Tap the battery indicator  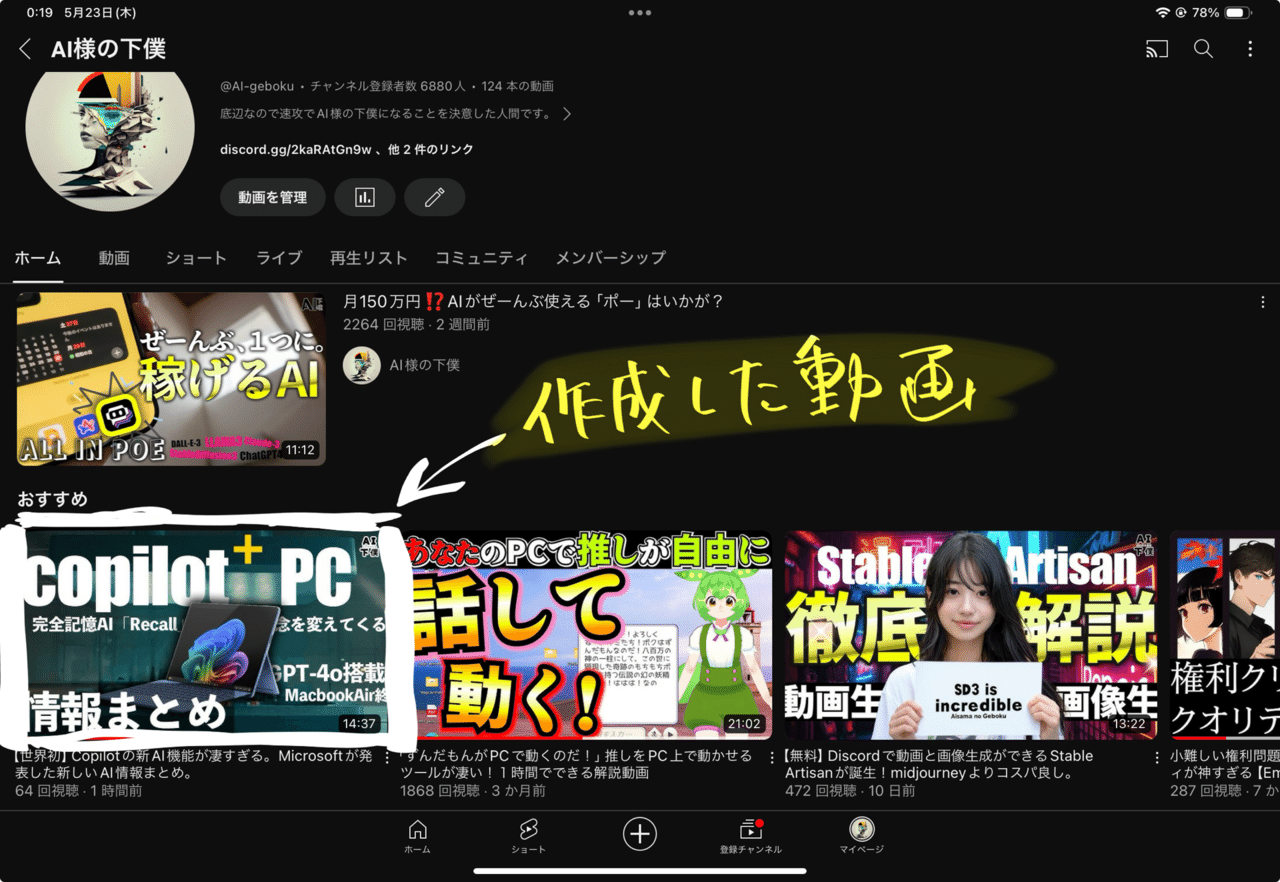pyautogui.click(x=1237, y=13)
